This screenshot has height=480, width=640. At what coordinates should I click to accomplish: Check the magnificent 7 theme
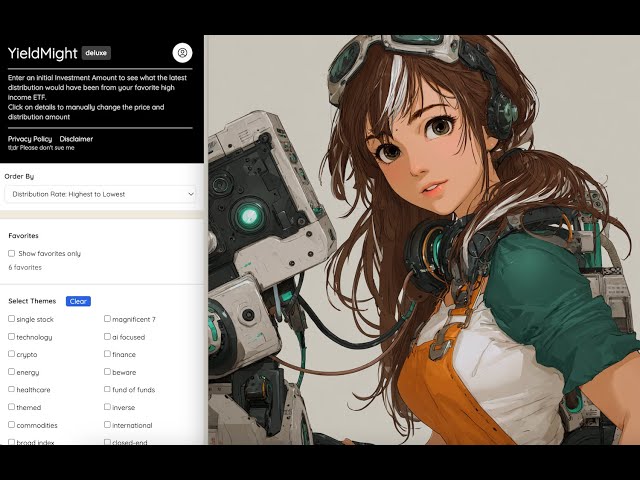[107, 319]
